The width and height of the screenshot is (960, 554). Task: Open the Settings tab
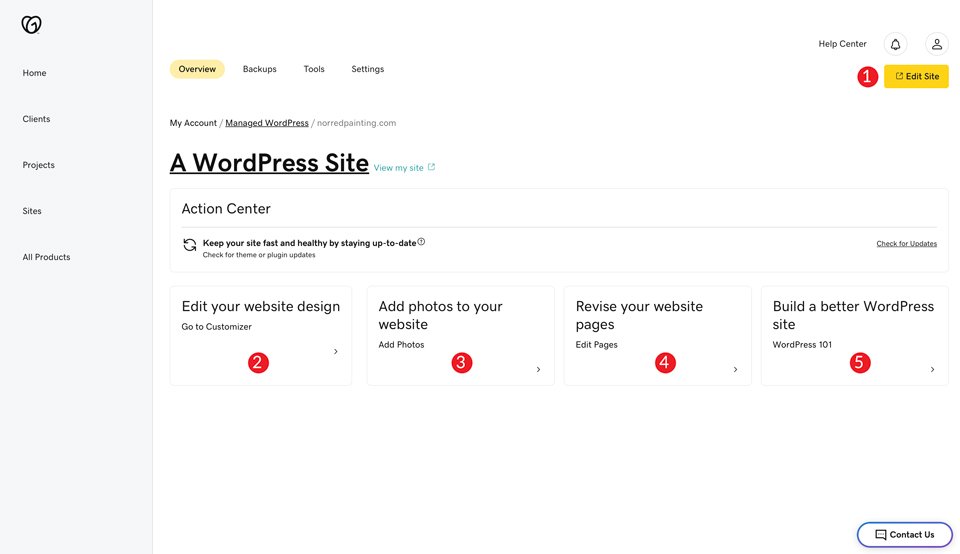point(367,69)
